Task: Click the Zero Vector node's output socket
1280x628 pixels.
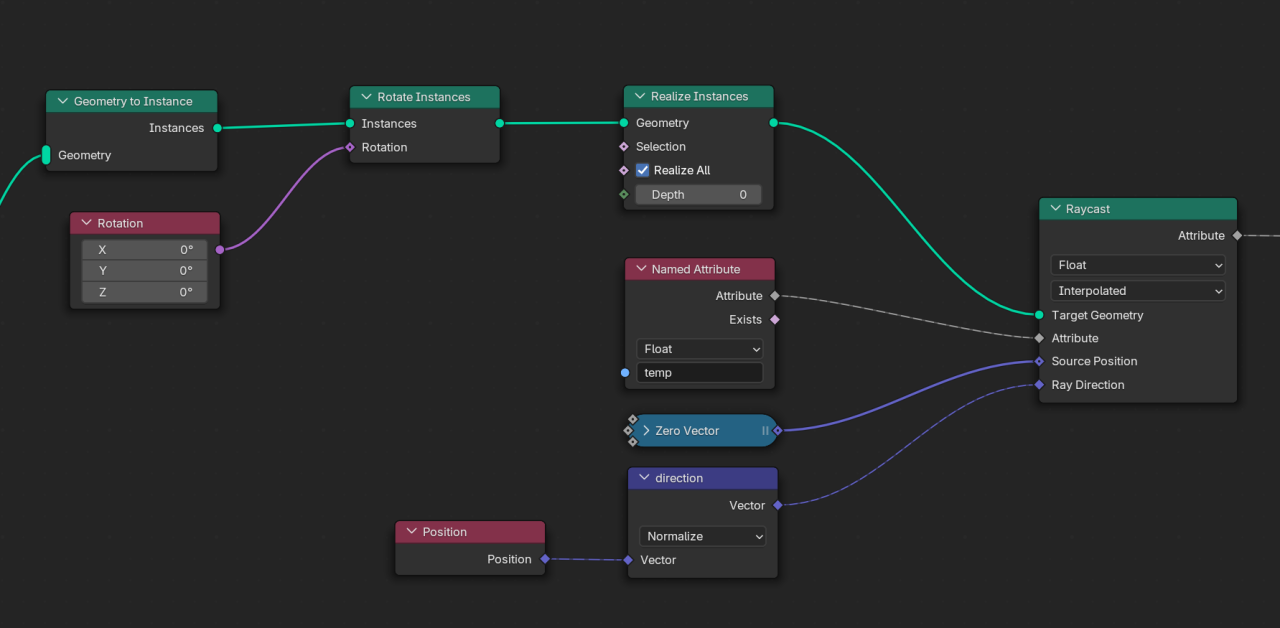Action: tap(777, 431)
